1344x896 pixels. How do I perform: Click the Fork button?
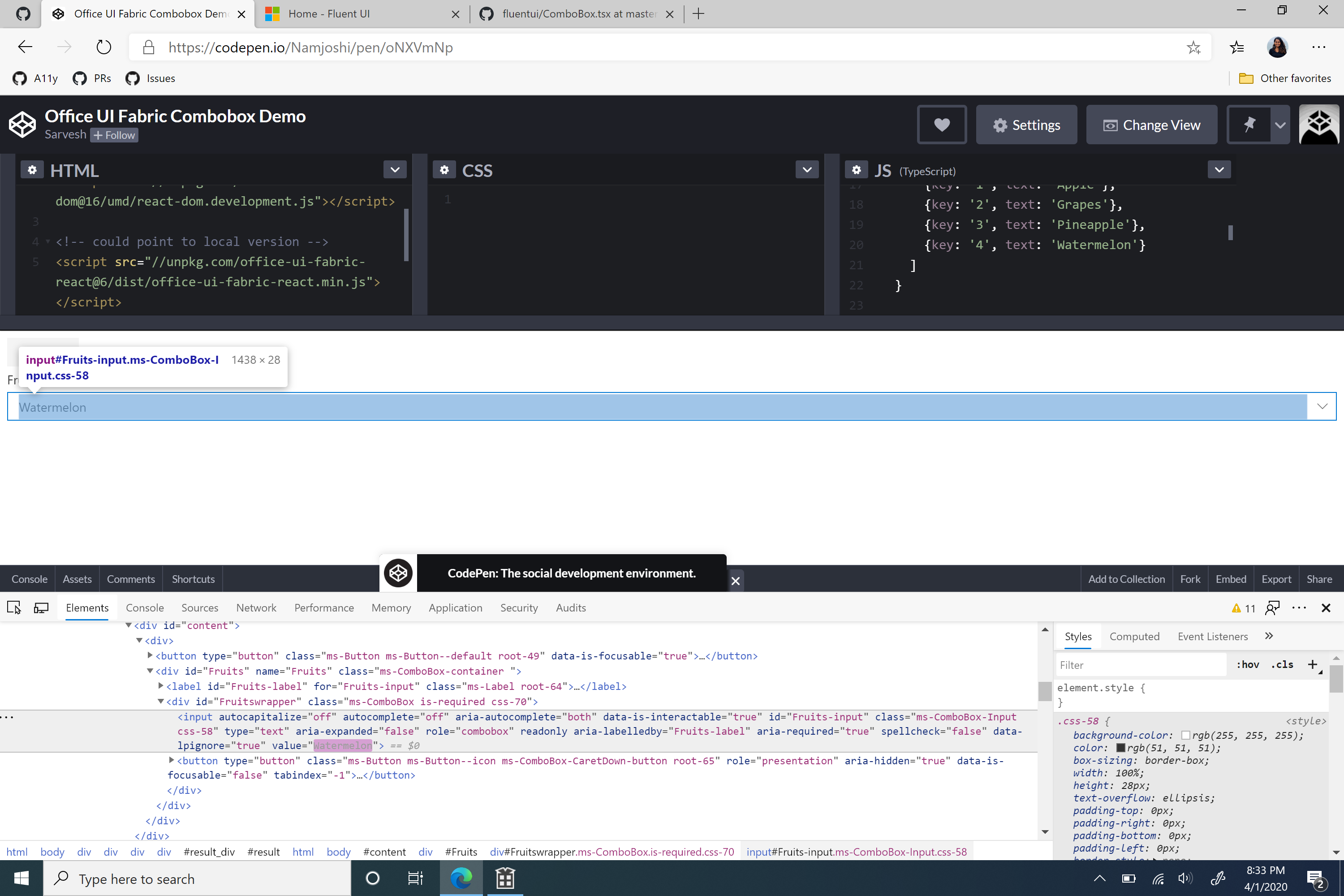pyautogui.click(x=1190, y=579)
